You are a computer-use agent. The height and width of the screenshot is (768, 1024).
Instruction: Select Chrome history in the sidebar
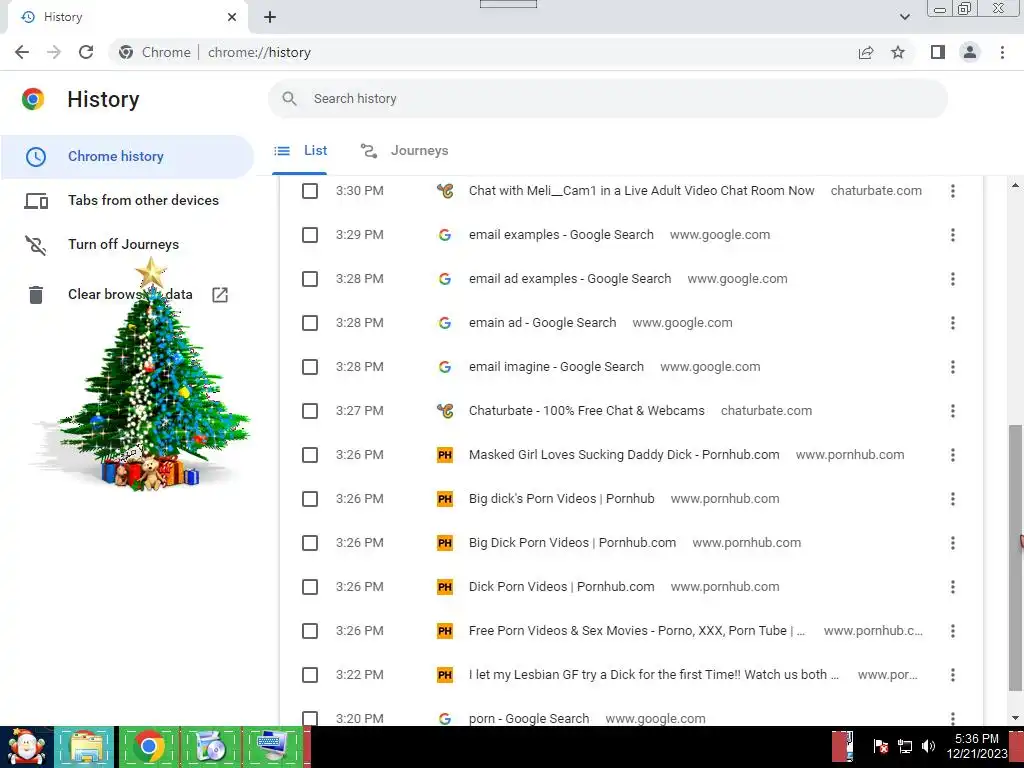(x=127, y=157)
